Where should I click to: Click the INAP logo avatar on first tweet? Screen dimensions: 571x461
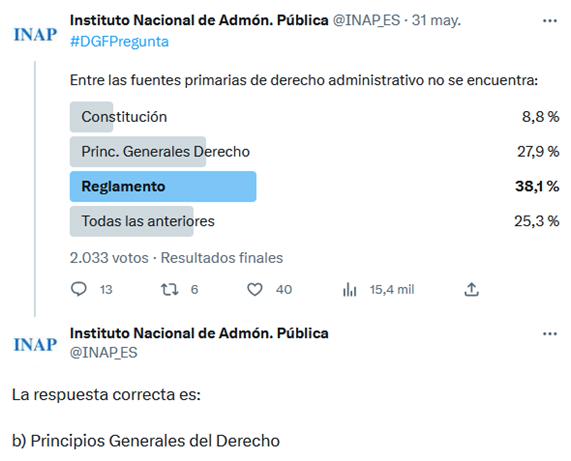point(35,35)
